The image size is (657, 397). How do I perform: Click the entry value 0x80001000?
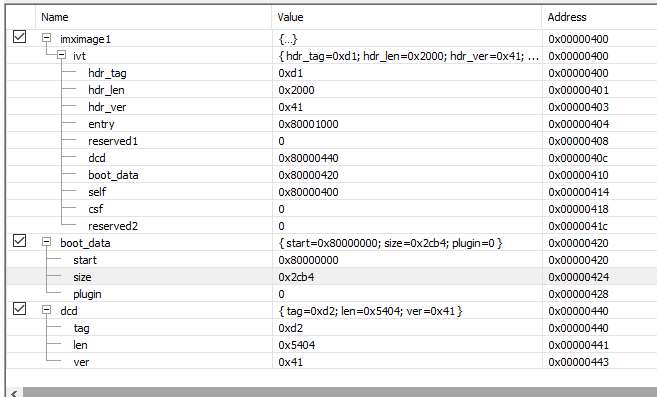(308, 124)
